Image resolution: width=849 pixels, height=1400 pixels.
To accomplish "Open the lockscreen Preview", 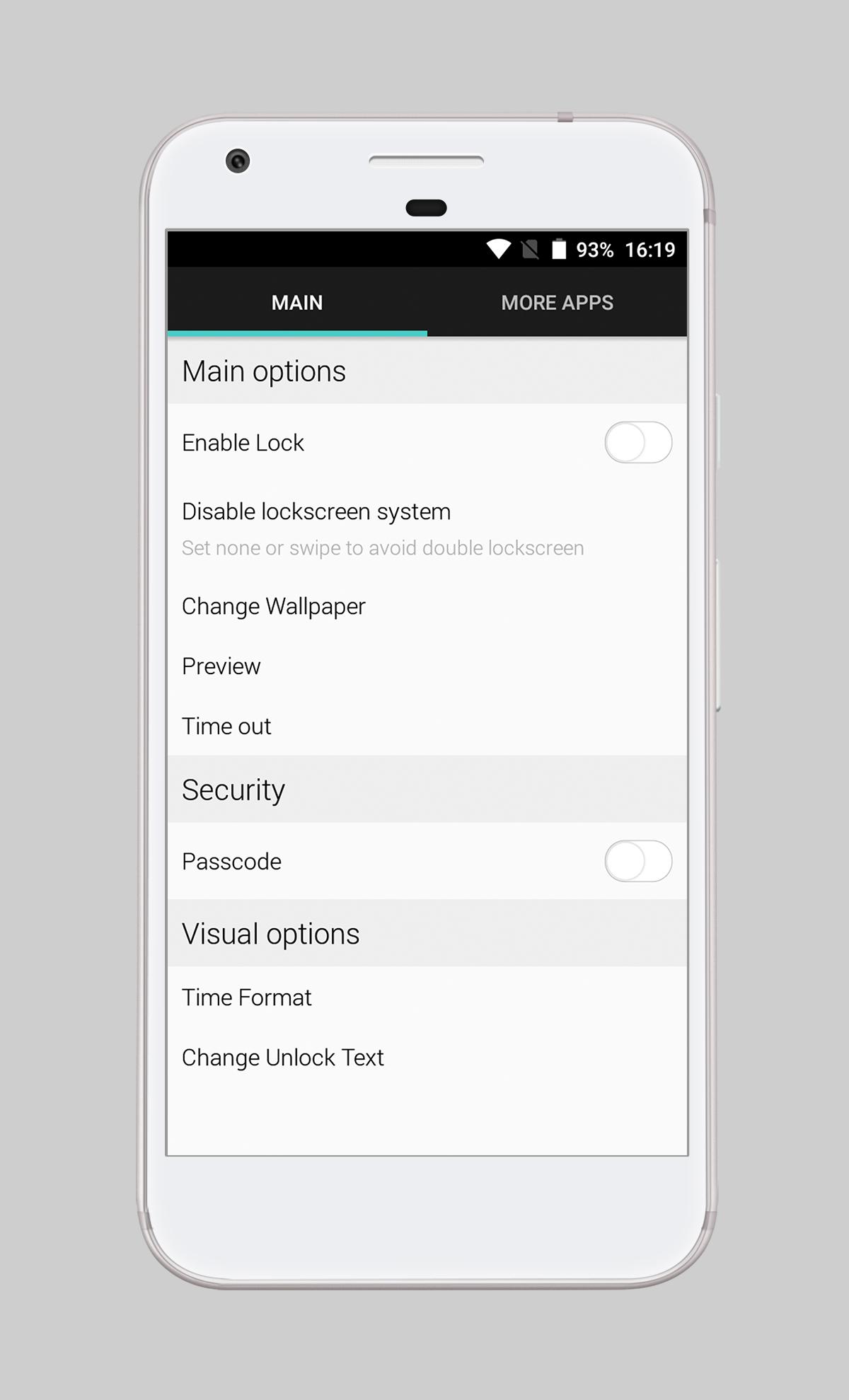I will click(427, 666).
